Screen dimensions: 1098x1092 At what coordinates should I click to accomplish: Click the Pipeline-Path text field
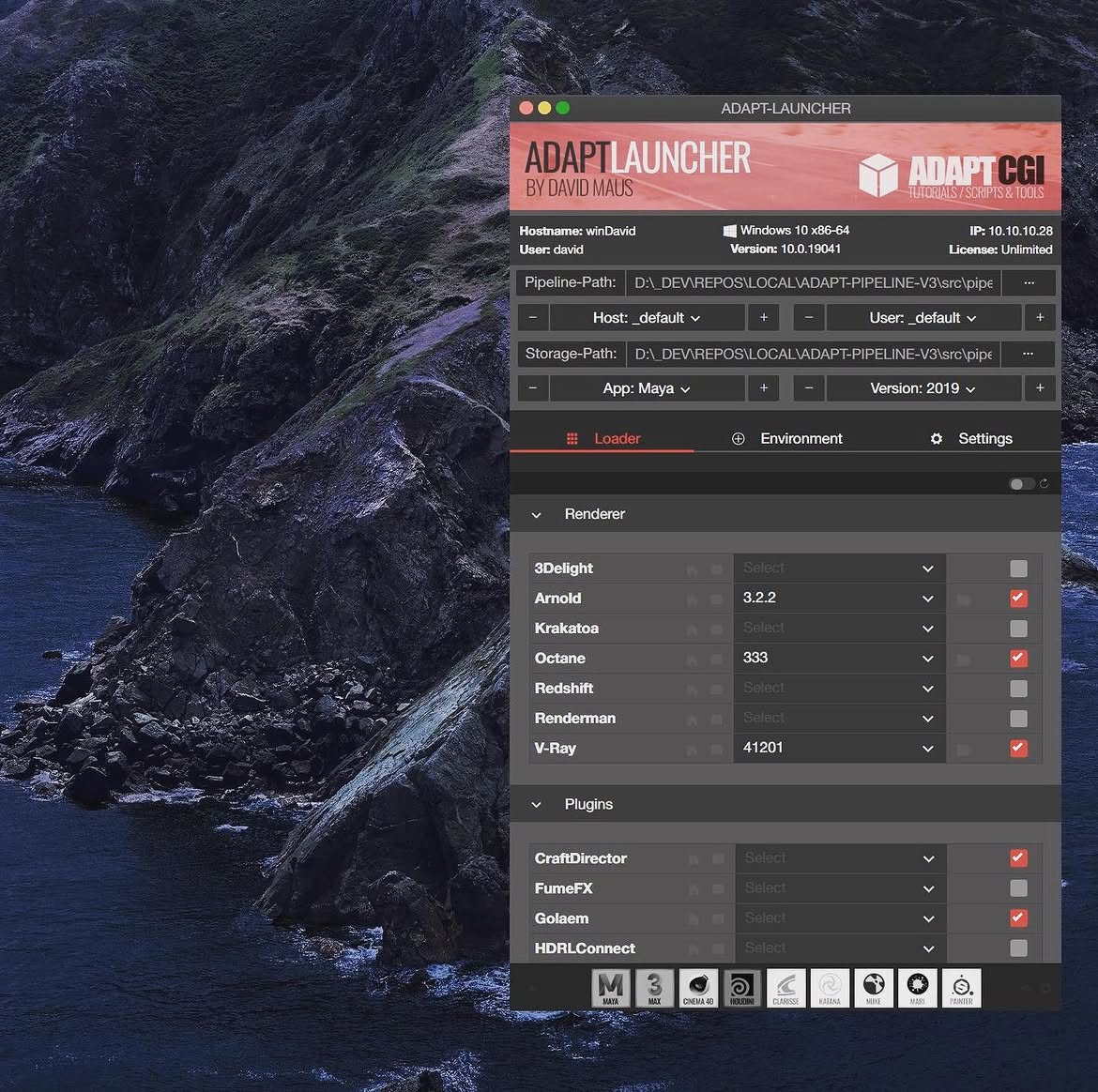pyautogui.click(x=813, y=282)
